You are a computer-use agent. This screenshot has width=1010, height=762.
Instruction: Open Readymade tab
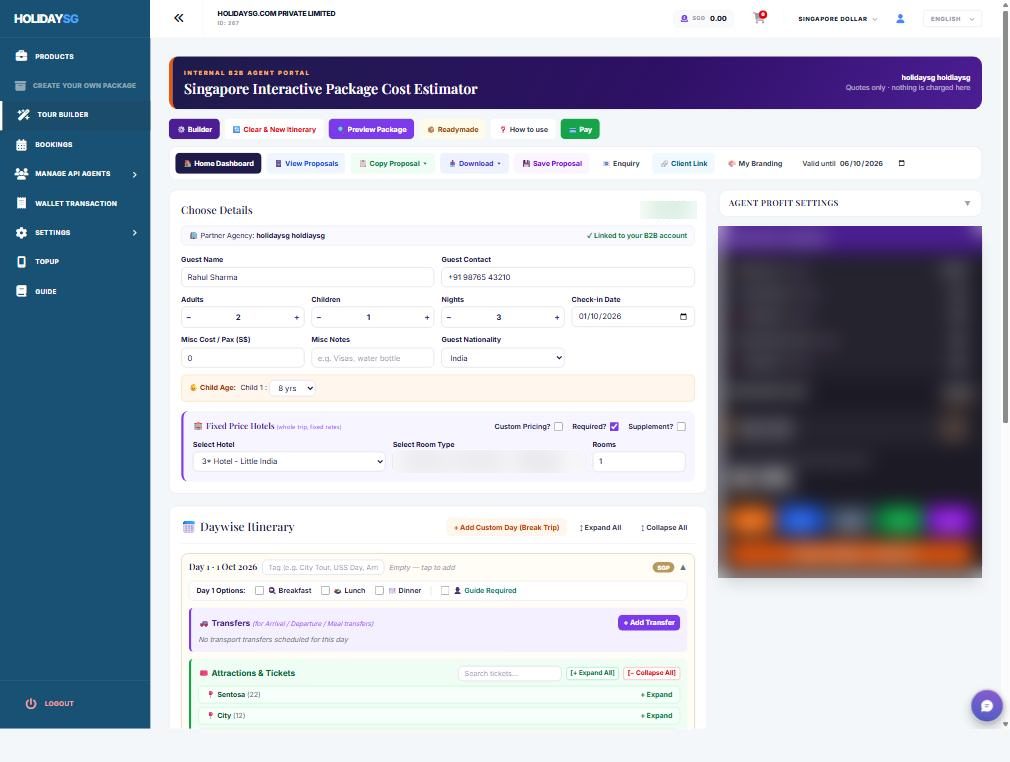tap(453, 129)
